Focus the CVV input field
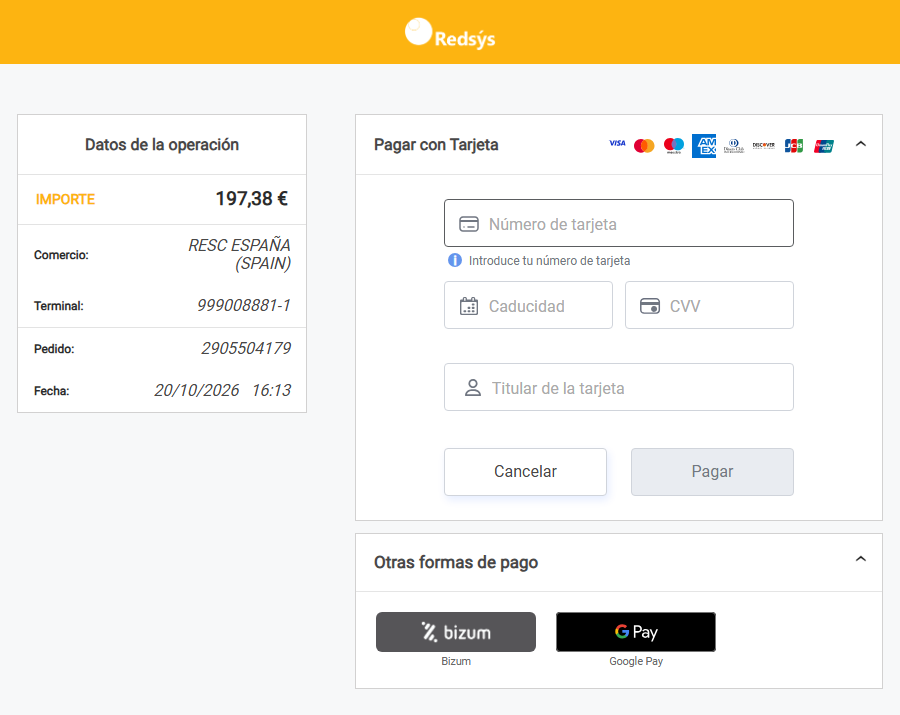 tap(709, 305)
